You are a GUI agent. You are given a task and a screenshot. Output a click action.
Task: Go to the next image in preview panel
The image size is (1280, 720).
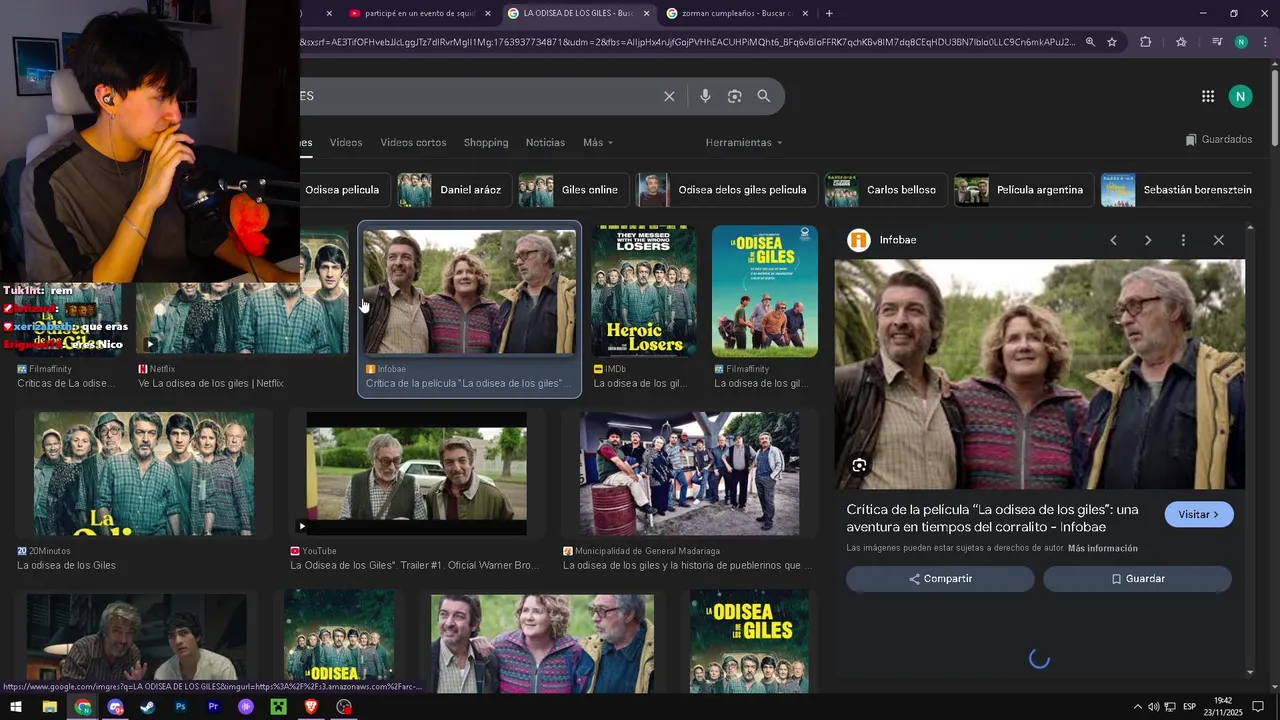(x=1148, y=240)
